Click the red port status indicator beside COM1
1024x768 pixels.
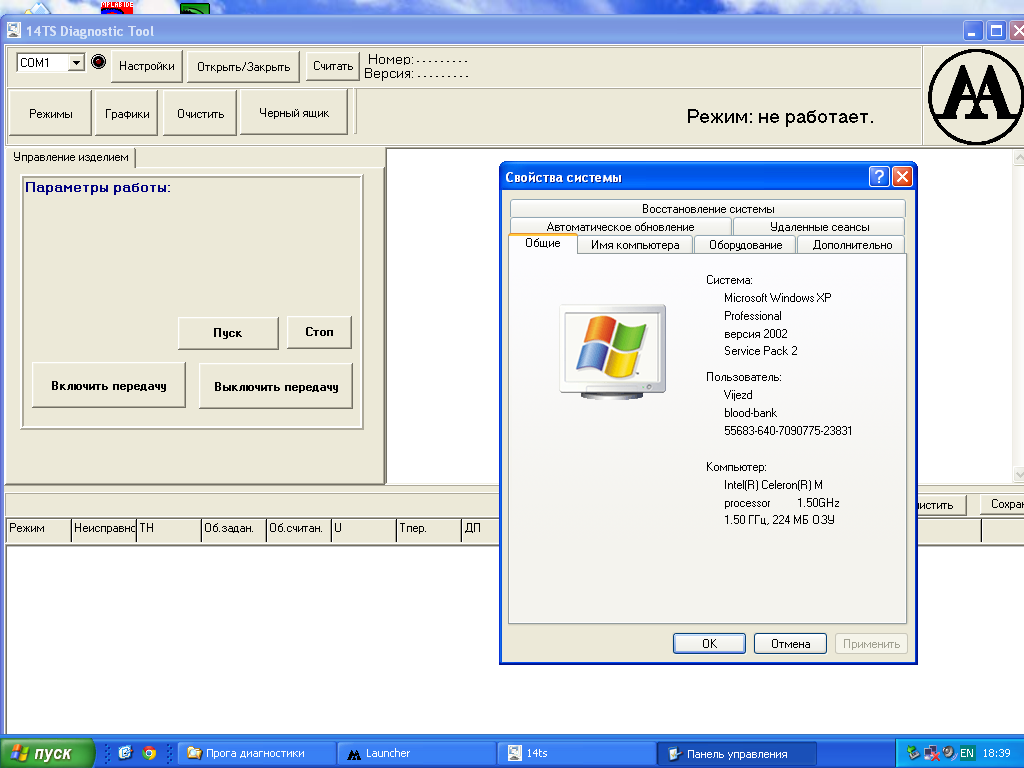tap(99, 62)
